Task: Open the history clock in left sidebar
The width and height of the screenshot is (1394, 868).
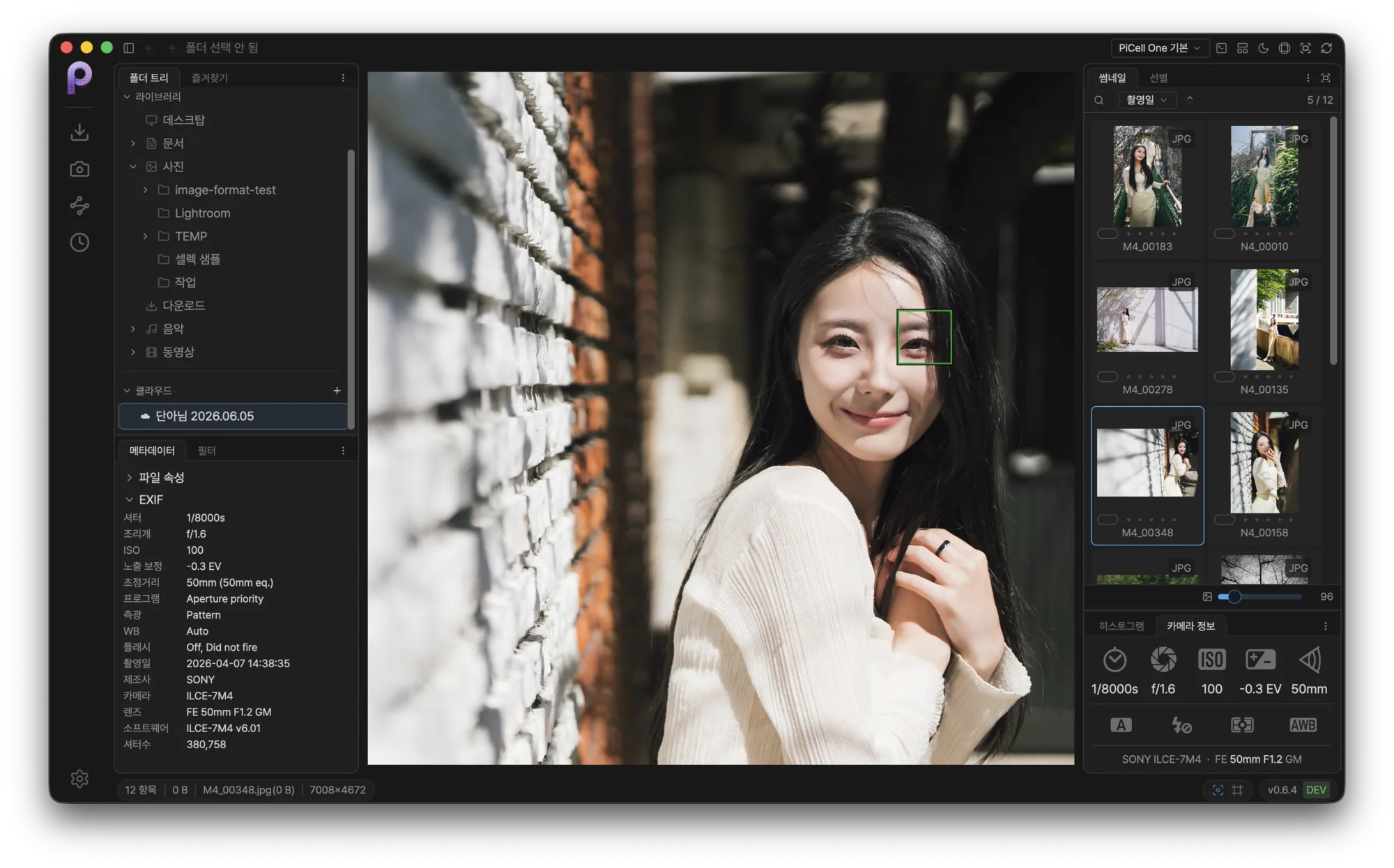Action: (x=79, y=242)
